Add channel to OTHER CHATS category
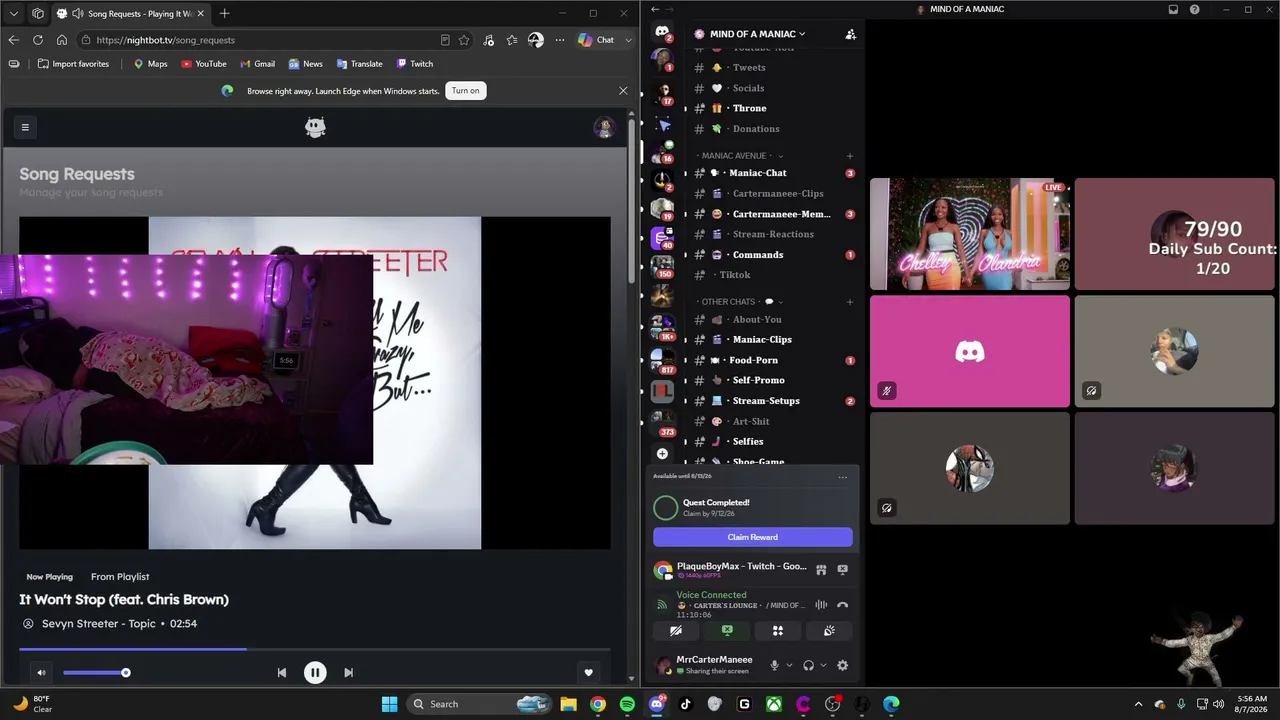This screenshot has width=1280, height=720. click(x=850, y=302)
